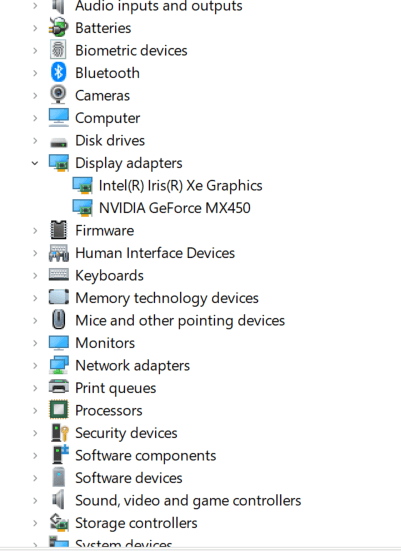This screenshot has width=401, height=551.
Task: Expand the Bluetooth node arrow
Action: coord(35,73)
